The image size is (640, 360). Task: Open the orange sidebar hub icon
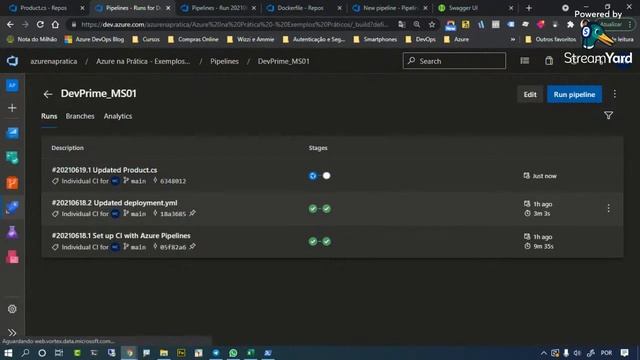point(12,183)
